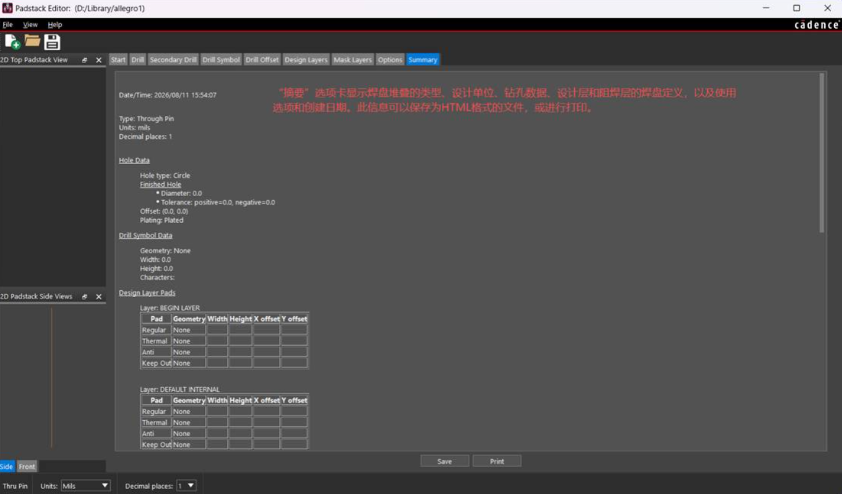Click the 'Layer: BEGIN LAYER' label
Image resolution: width=842 pixels, height=494 pixels.
170,308
